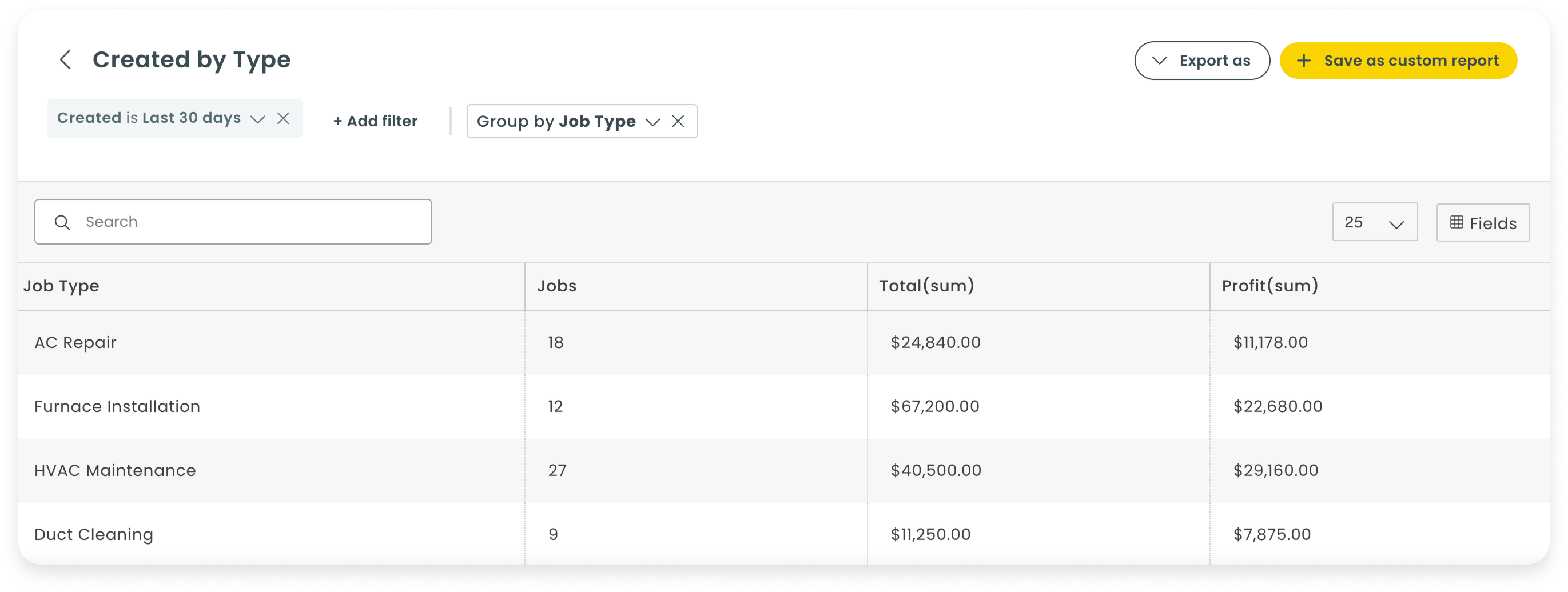Change the 25 rows per page dropdown

coord(1375,222)
